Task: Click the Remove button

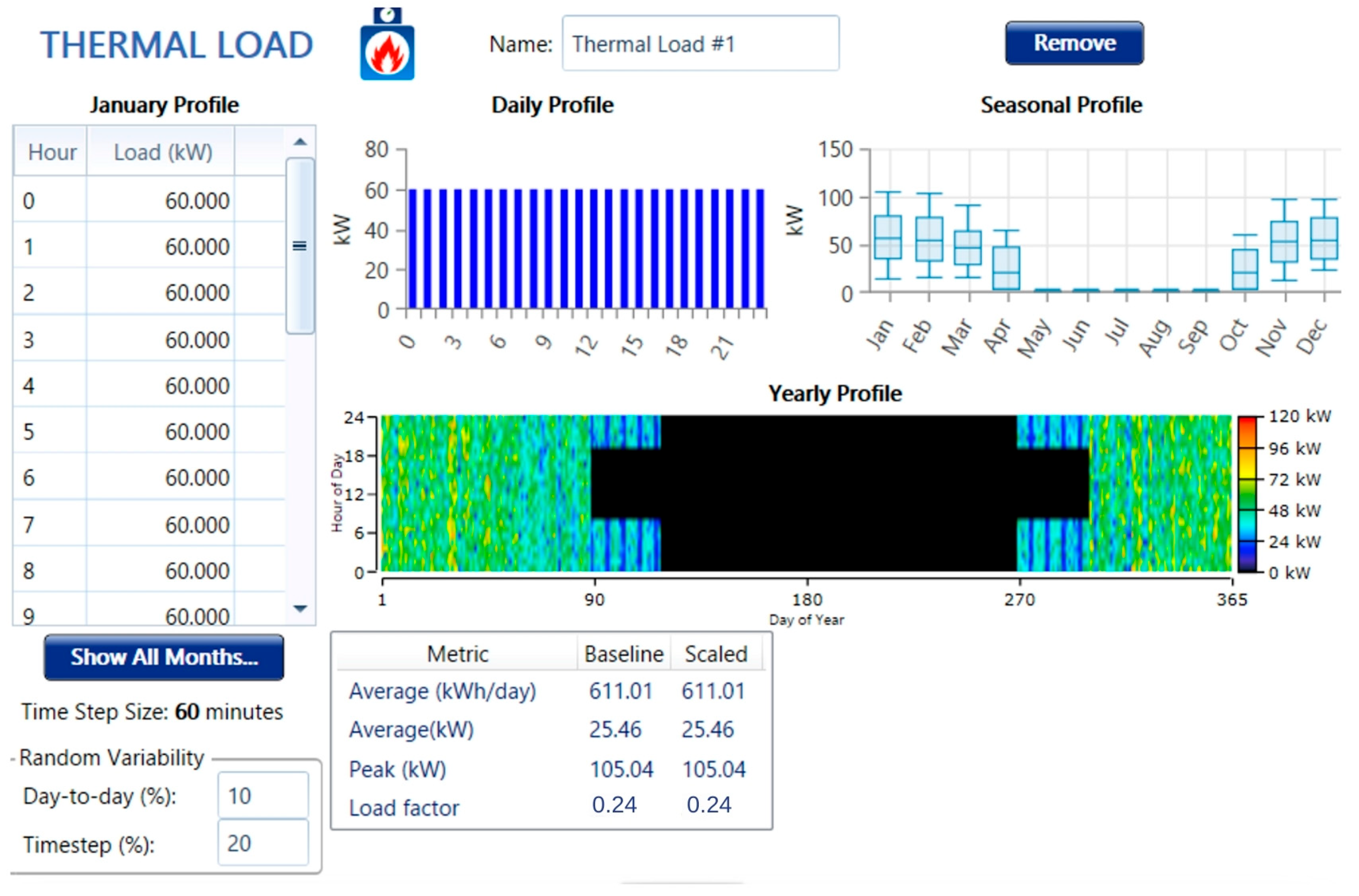Action: [x=1074, y=43]
